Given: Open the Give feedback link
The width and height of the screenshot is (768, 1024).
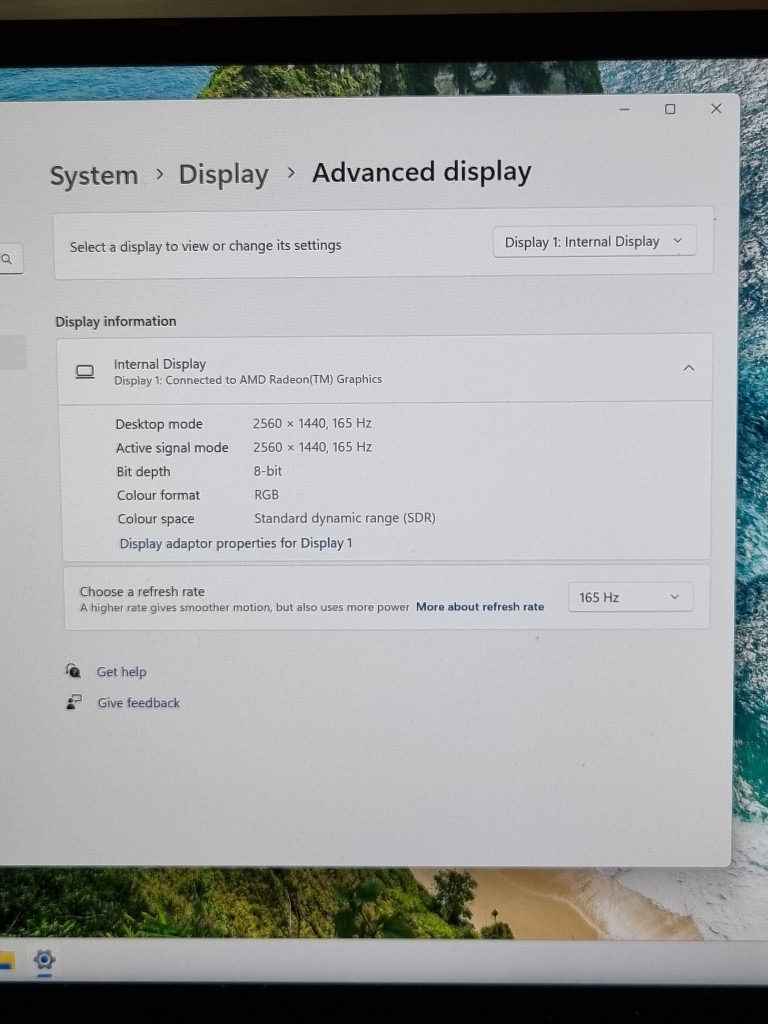Looking at the screenshot, I should [138, 703].
